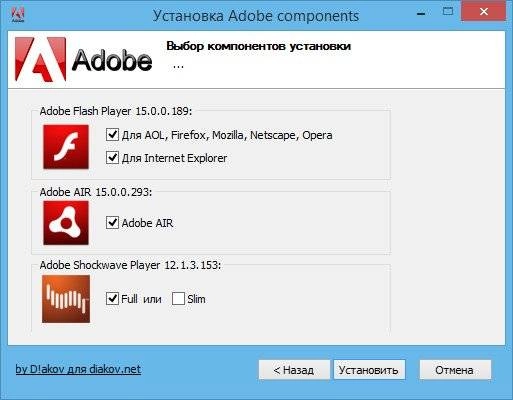Uncheck Flash for AOL, Firefox, Mozilla, Netscape, Opera

(112, 135)
